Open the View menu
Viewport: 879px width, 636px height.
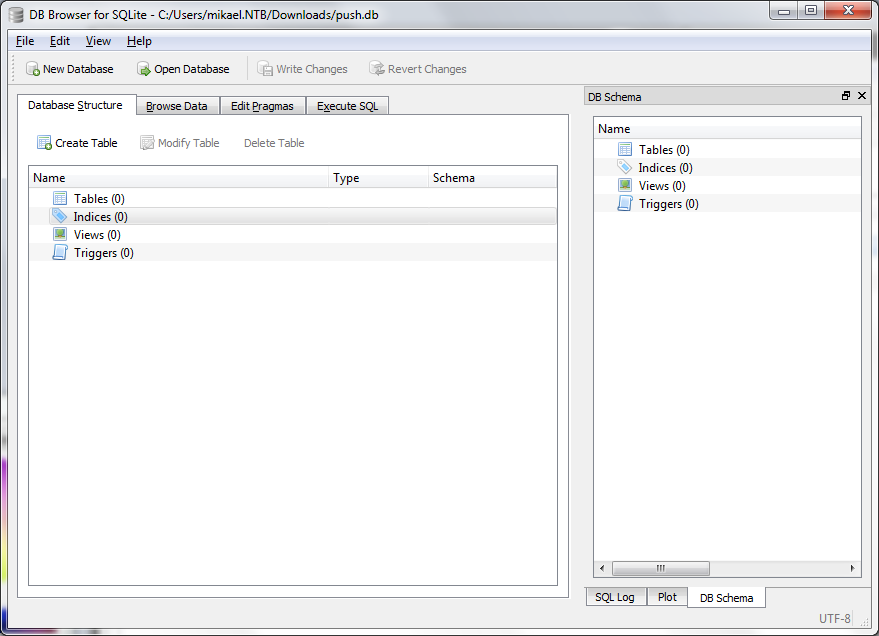click(98, 41)
